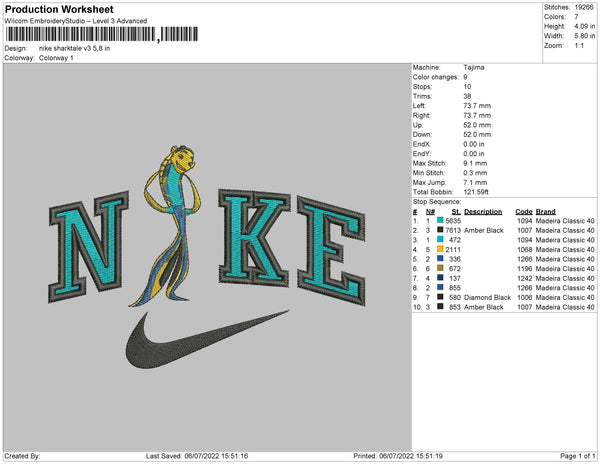Viewport: 600px width, 464px height.
Task: Click the swatch beside 853 Amber Black
Action: [440, 306]
